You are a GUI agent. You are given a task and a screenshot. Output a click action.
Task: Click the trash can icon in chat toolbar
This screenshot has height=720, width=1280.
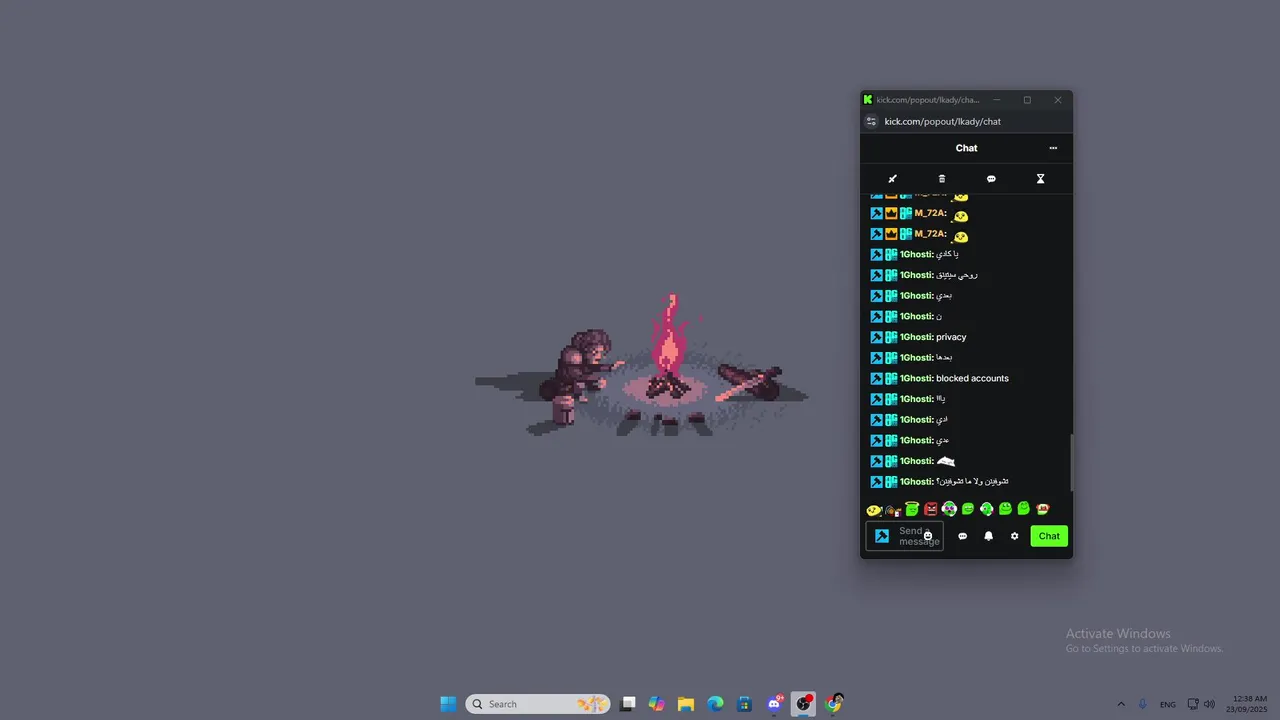(942, 179)
